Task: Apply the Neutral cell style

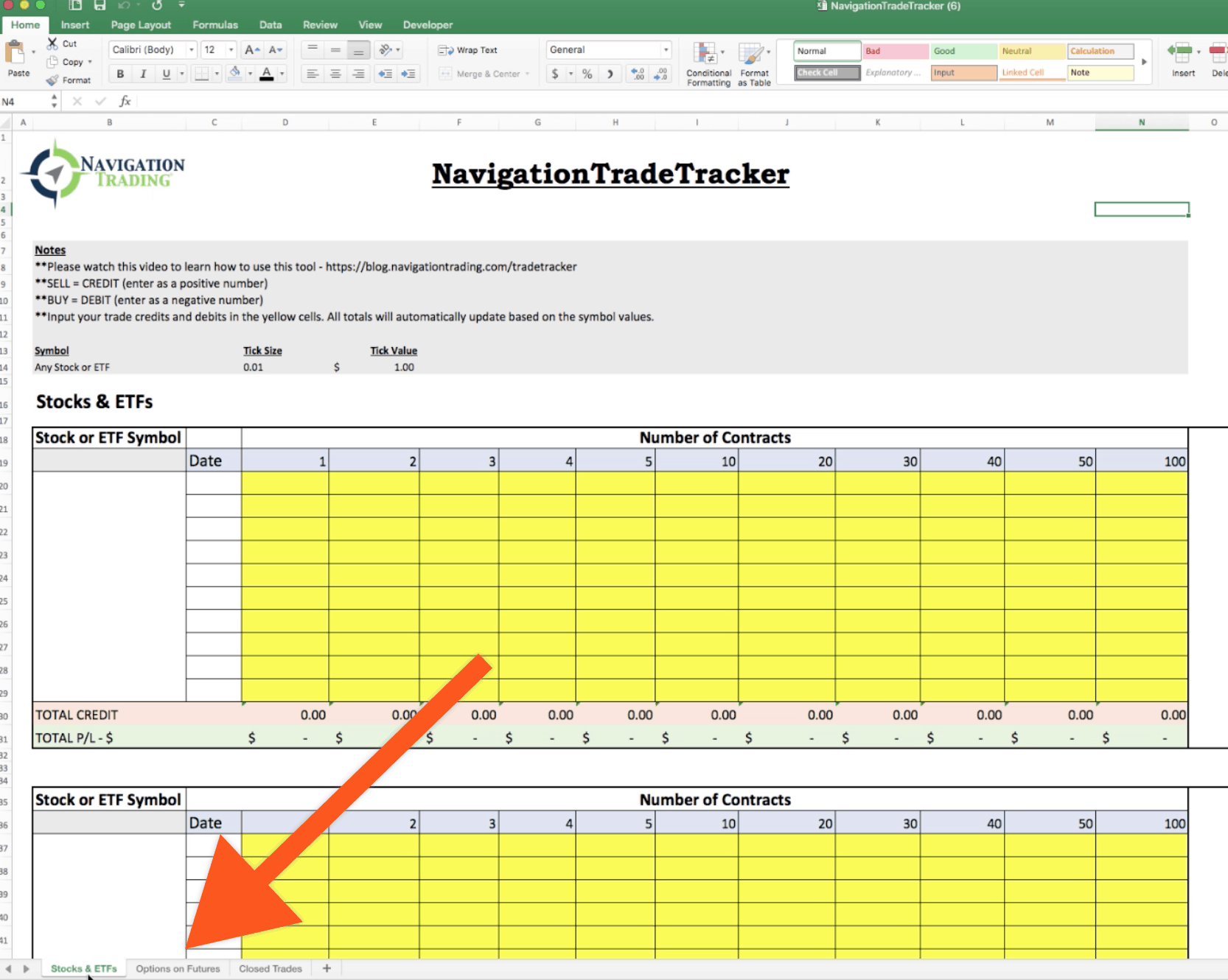Action: pyautogui.click(x=1032, y=51)
